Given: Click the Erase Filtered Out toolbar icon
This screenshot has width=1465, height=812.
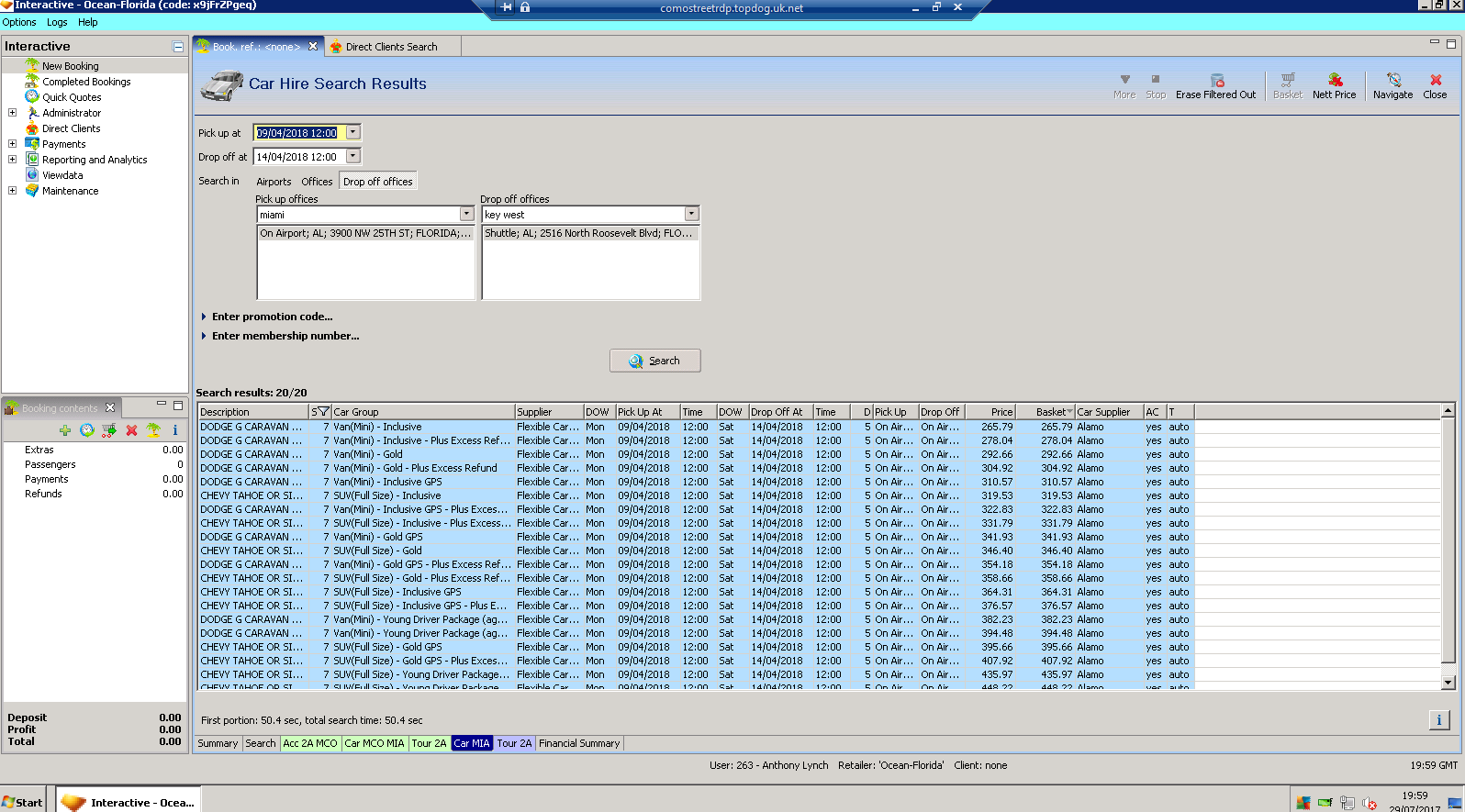Looking at the screenshot, I should pos(1216,81).
